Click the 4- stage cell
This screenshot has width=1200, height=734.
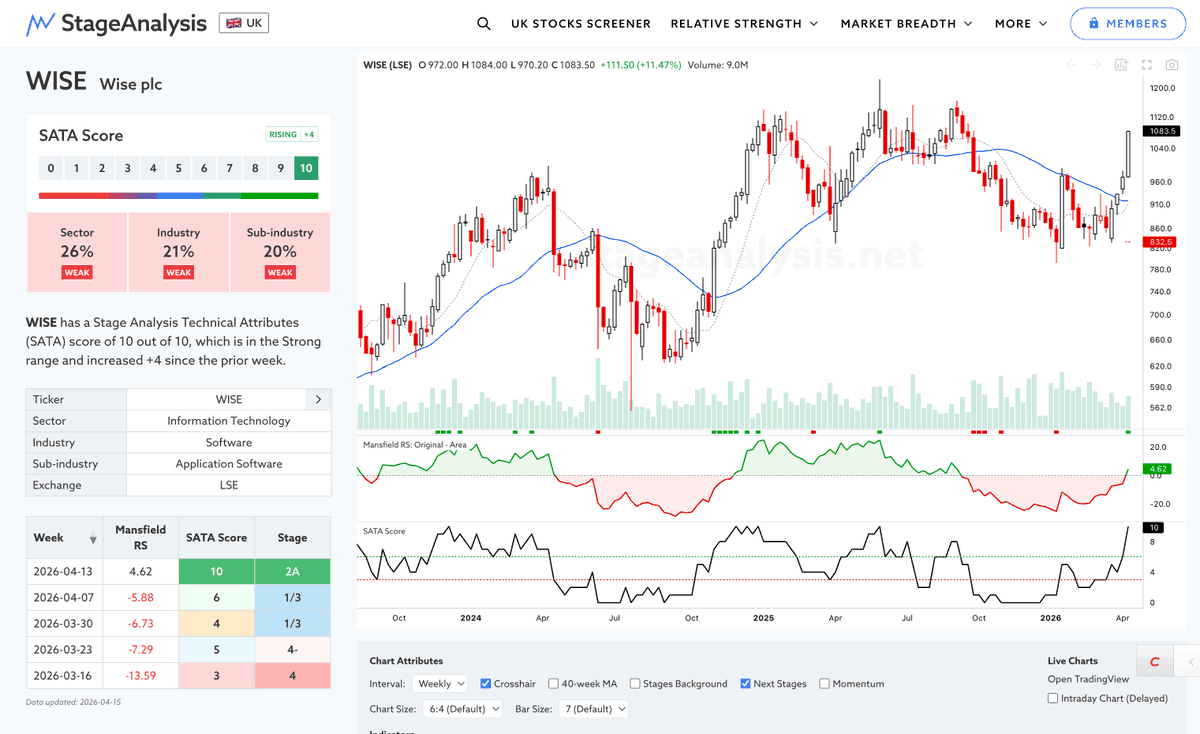pos(292,650)
